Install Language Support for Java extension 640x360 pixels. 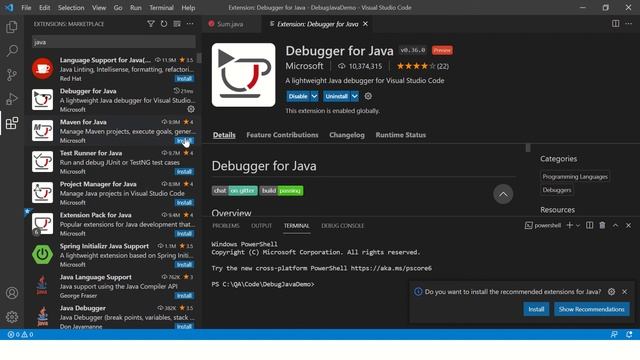coord(184,79)
